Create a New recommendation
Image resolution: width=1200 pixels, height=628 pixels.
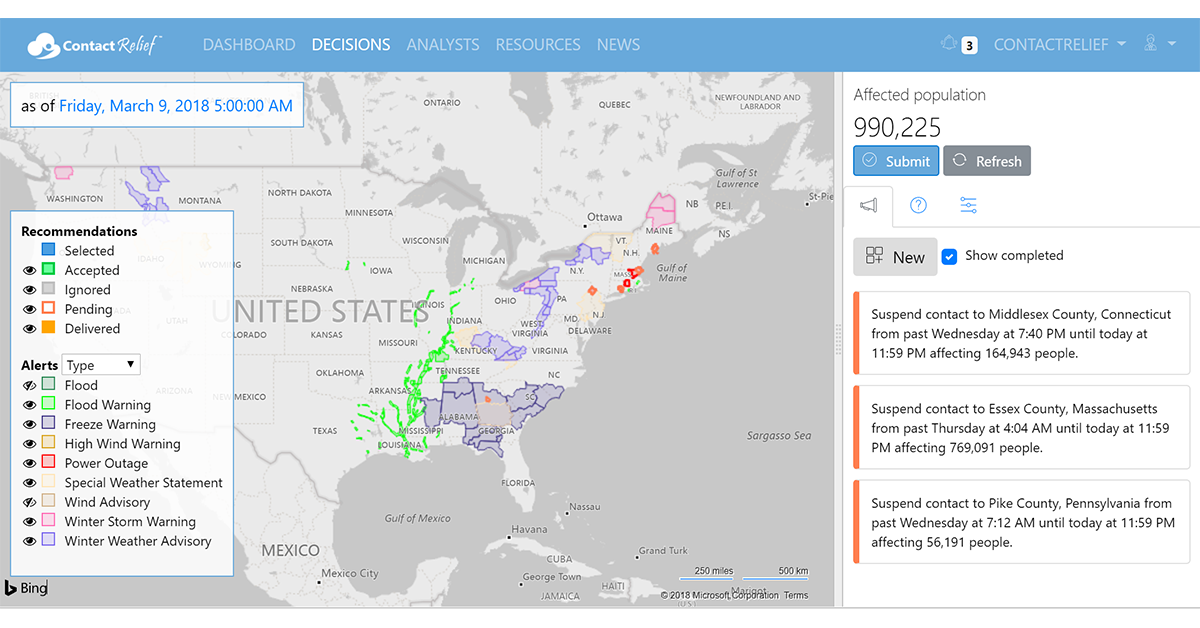(895, 257)
